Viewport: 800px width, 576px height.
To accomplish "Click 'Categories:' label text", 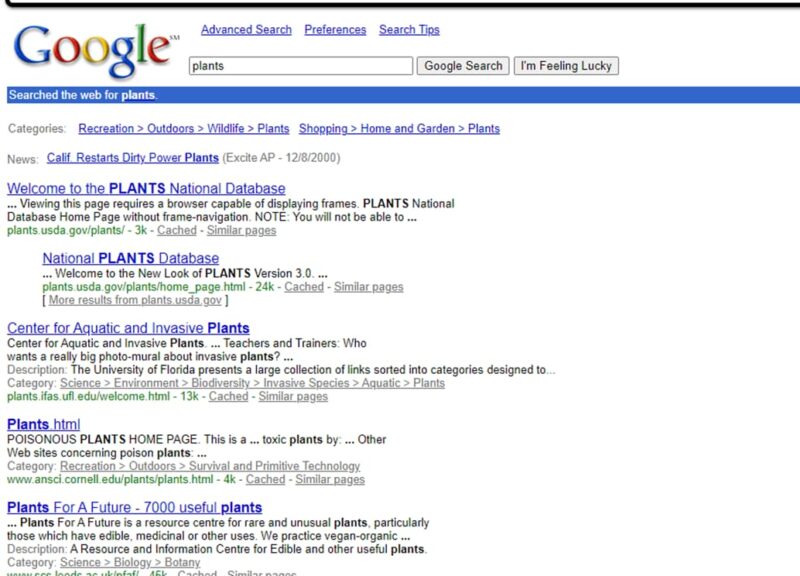I will 37,129.
